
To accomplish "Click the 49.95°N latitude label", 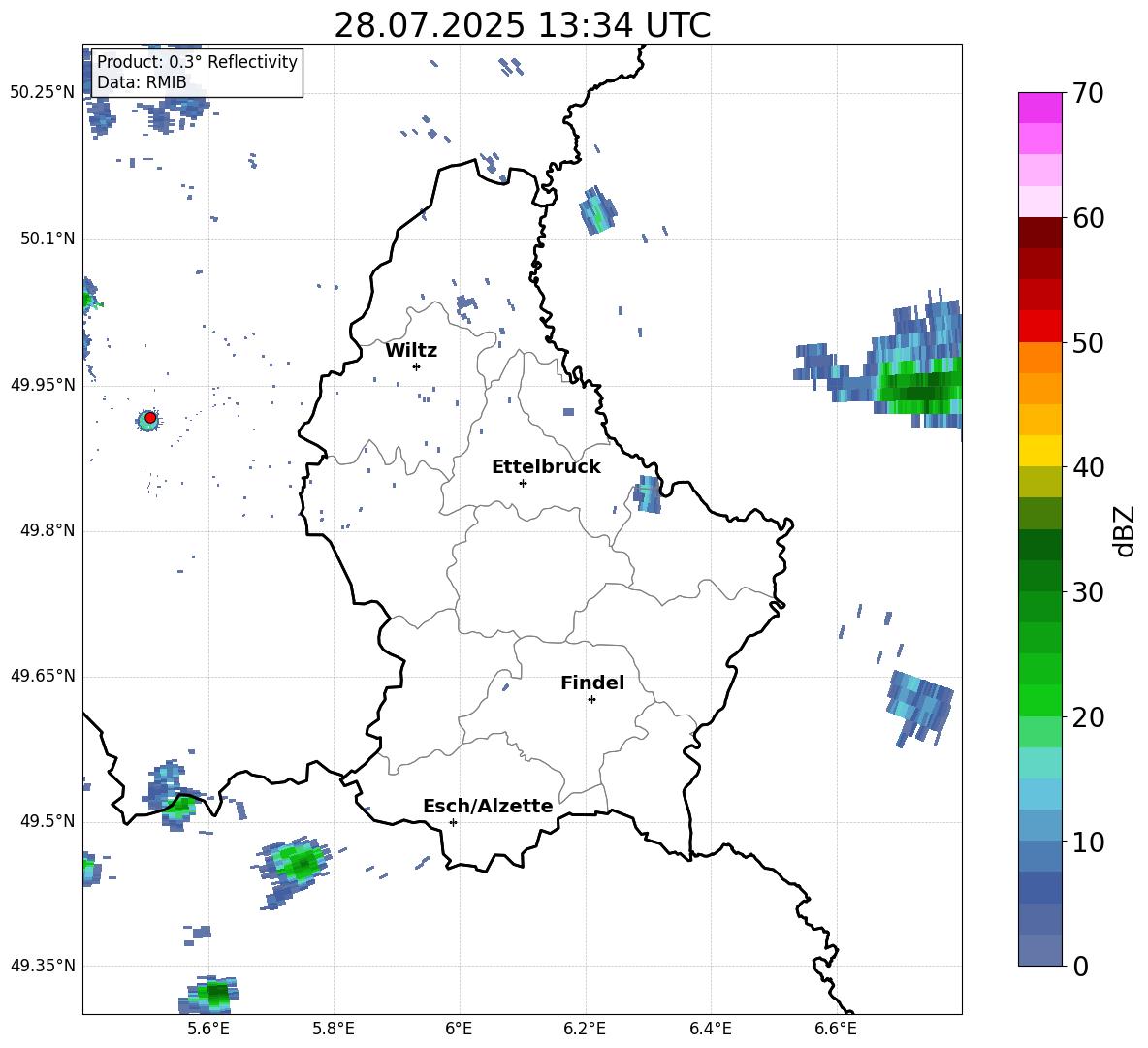I will 43,384.
